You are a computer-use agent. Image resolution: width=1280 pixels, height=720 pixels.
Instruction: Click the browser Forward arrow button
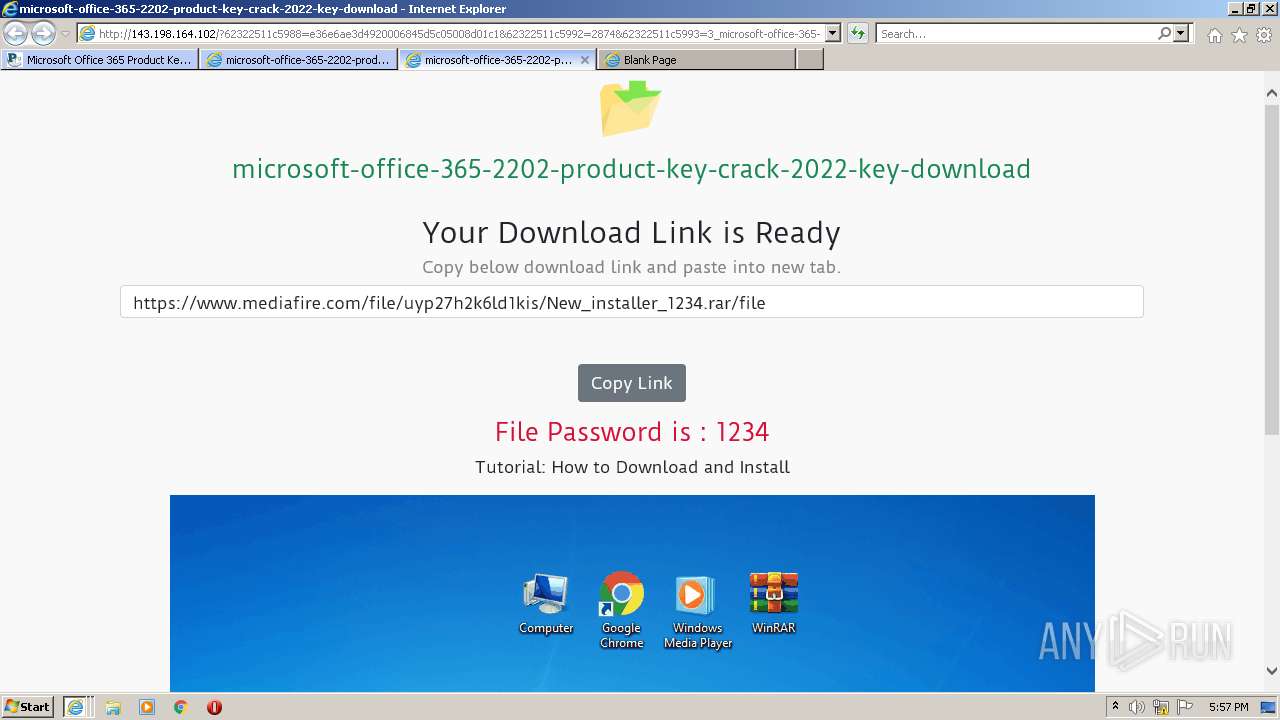(43, 33)
